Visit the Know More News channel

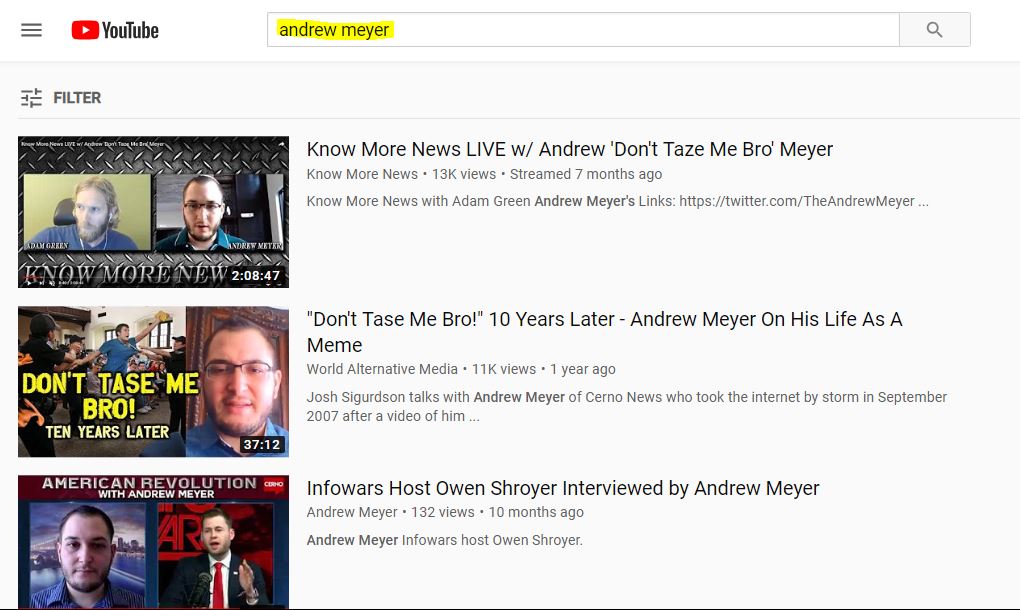pyautogui.click(x=362, y=174)
